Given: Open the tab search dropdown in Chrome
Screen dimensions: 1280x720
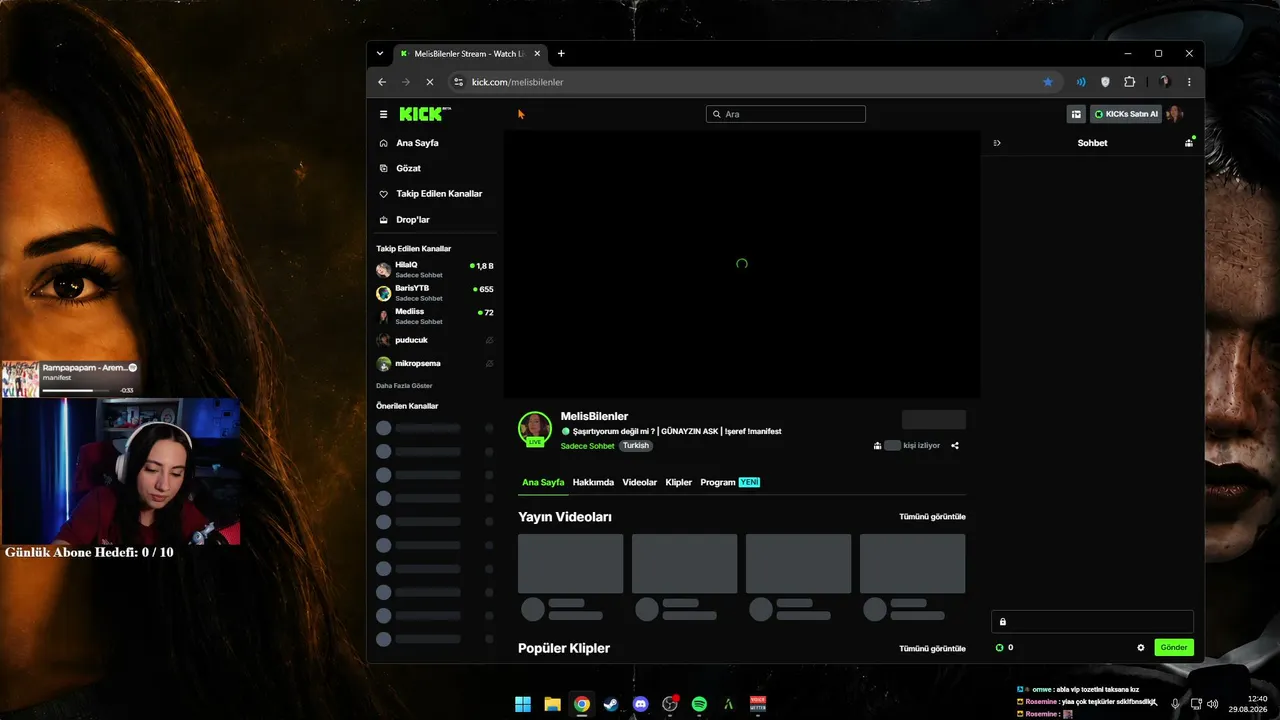Looking at the screenshot, I should pyautogui.click(x=380, y=54).
